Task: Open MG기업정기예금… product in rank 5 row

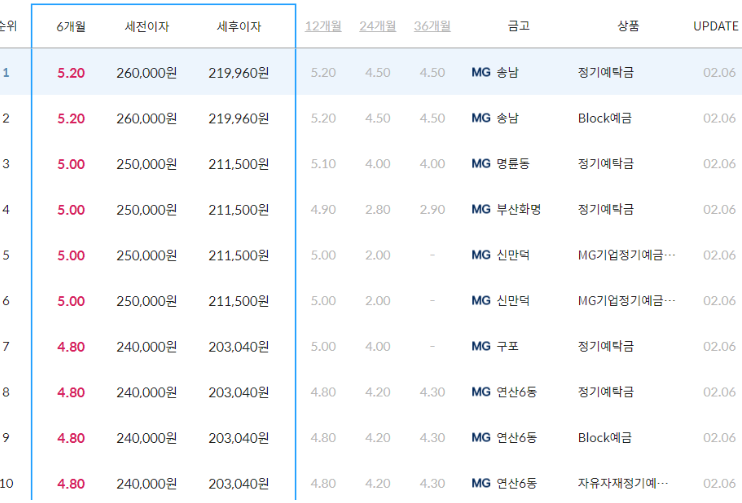Action: [627, 255]
